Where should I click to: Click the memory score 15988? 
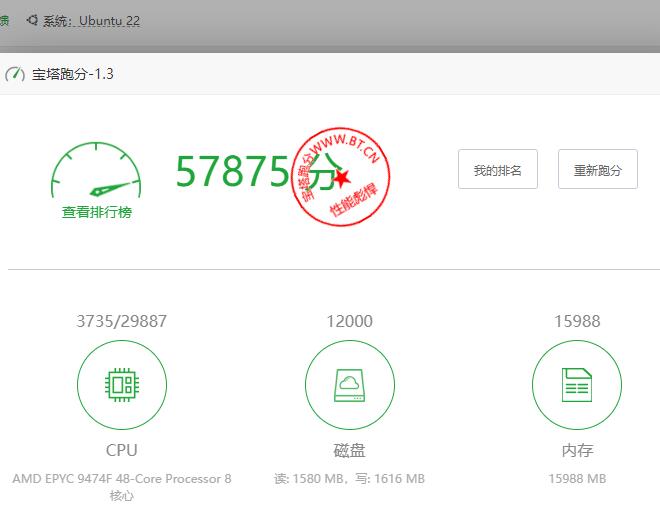[577, 321]
